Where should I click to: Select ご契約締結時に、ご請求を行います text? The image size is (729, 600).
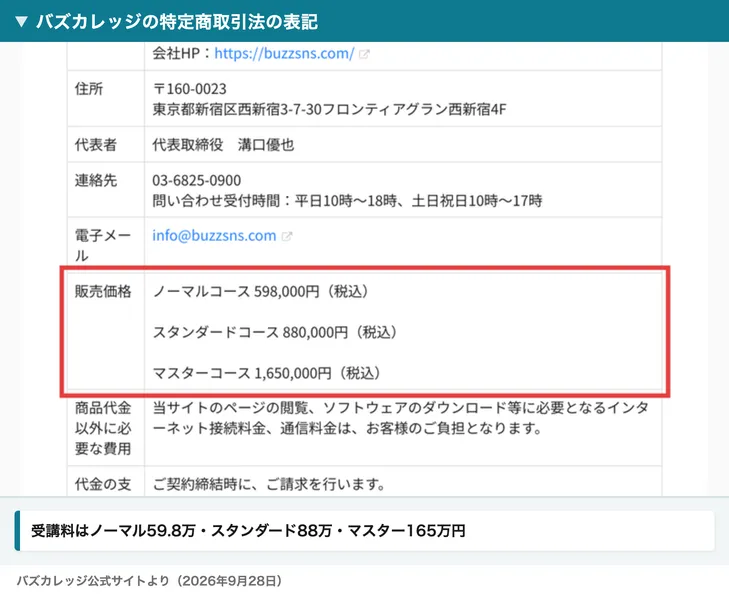tap(269, 484)
